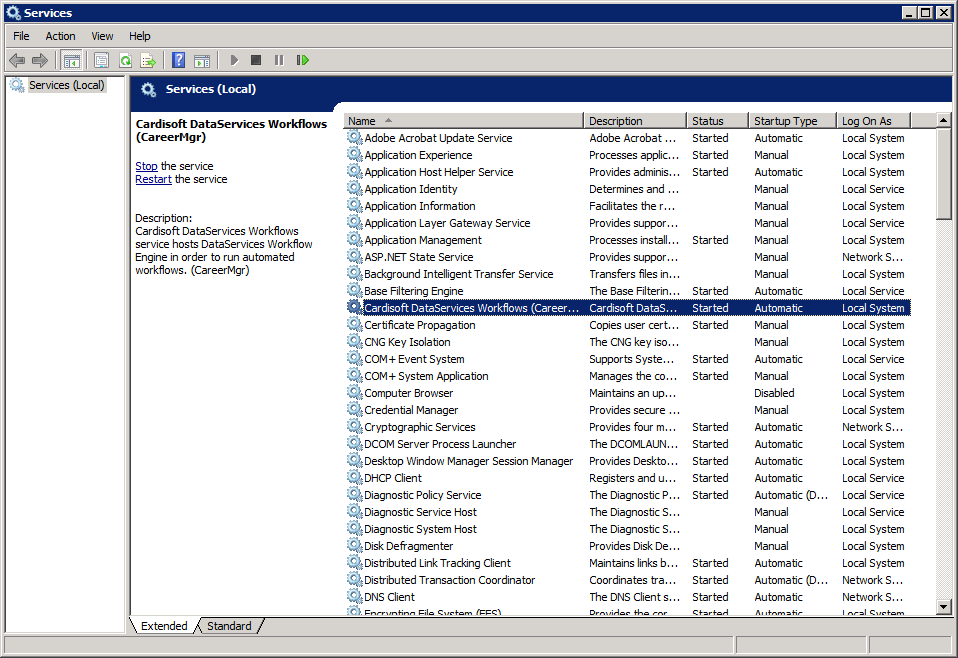Viewport: 958px width, 658px height.
Task: Select the Application Information service row
Action: pos(628,206)
